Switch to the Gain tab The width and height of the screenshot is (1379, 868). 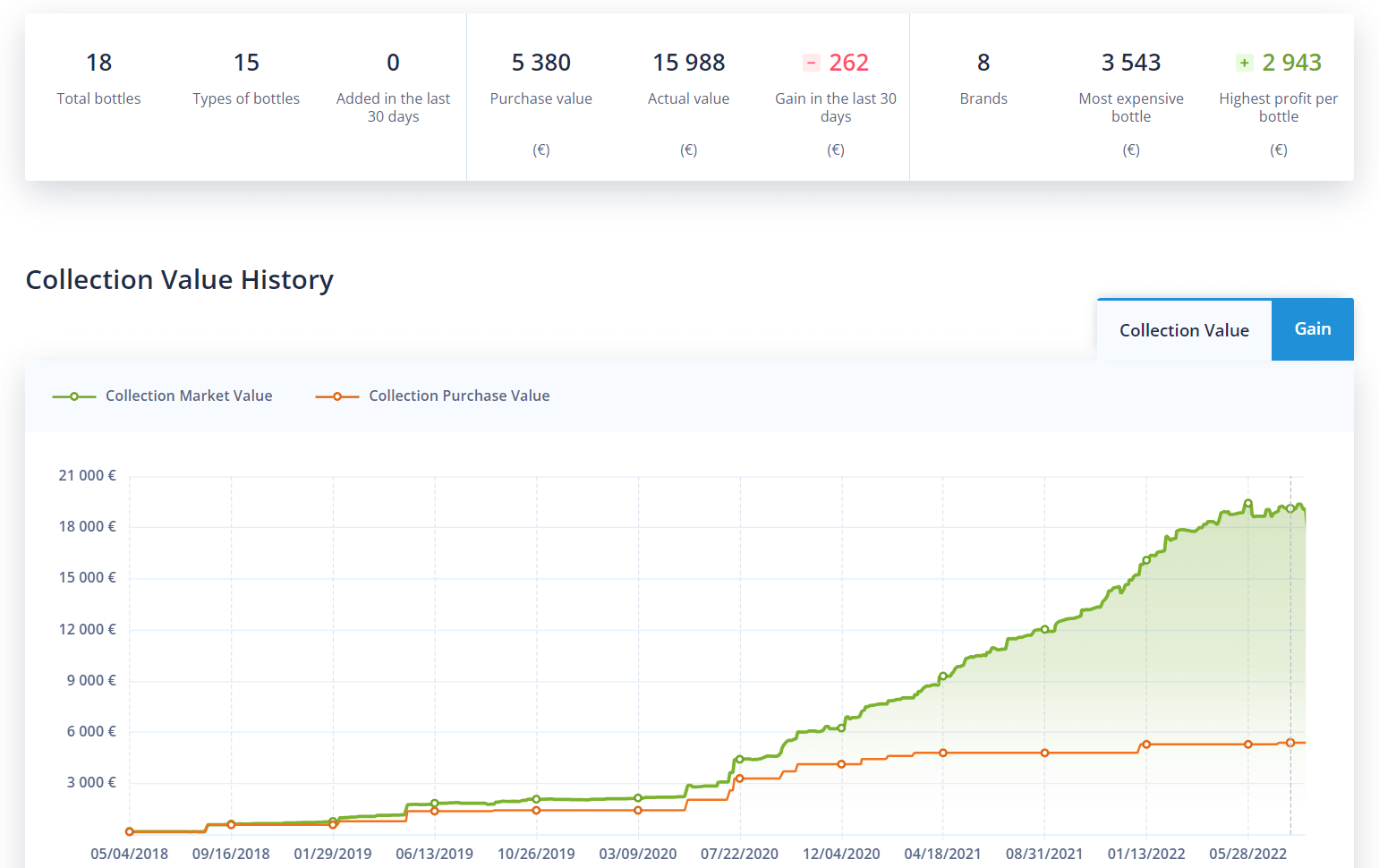coord(1312,329)
